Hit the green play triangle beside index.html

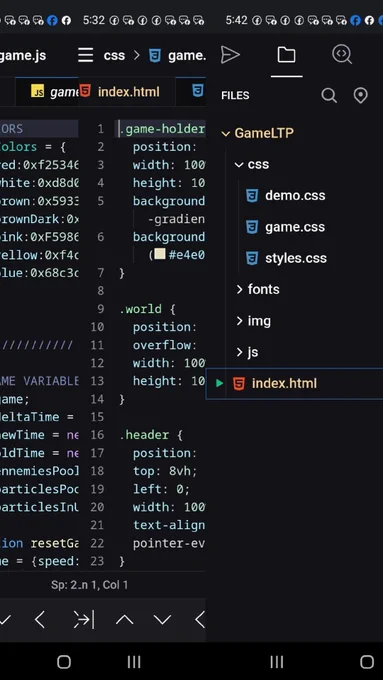click(219, 383)
